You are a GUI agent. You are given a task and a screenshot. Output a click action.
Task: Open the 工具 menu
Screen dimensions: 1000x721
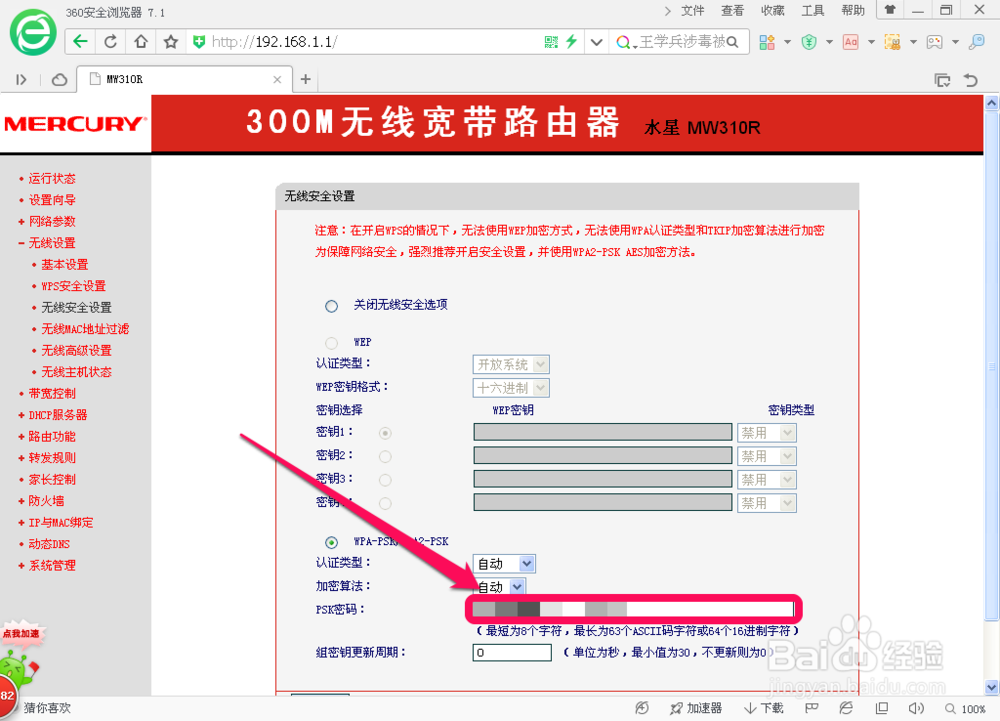point(812,11)
